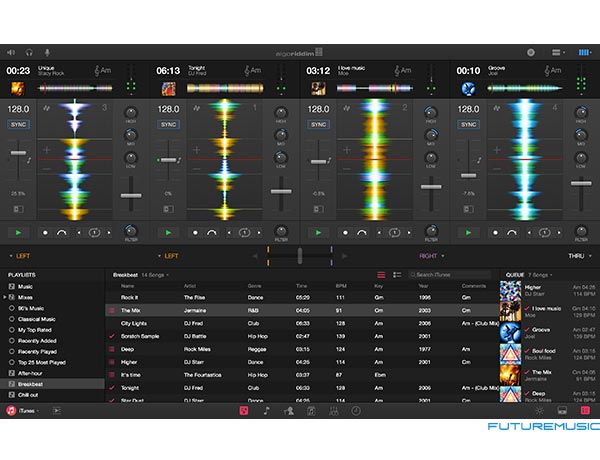This screenshot has width=600, height=460.
Task: Toggle SYNC on the I love music deck
Action: pyautogui.click(x=318, y=124)
